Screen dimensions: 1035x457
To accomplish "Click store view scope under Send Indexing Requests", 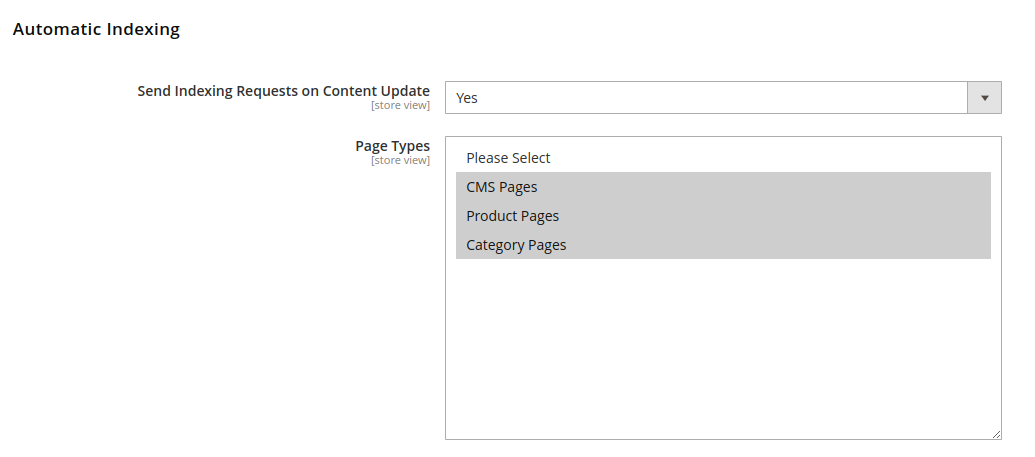I will (x=400, y=106).
